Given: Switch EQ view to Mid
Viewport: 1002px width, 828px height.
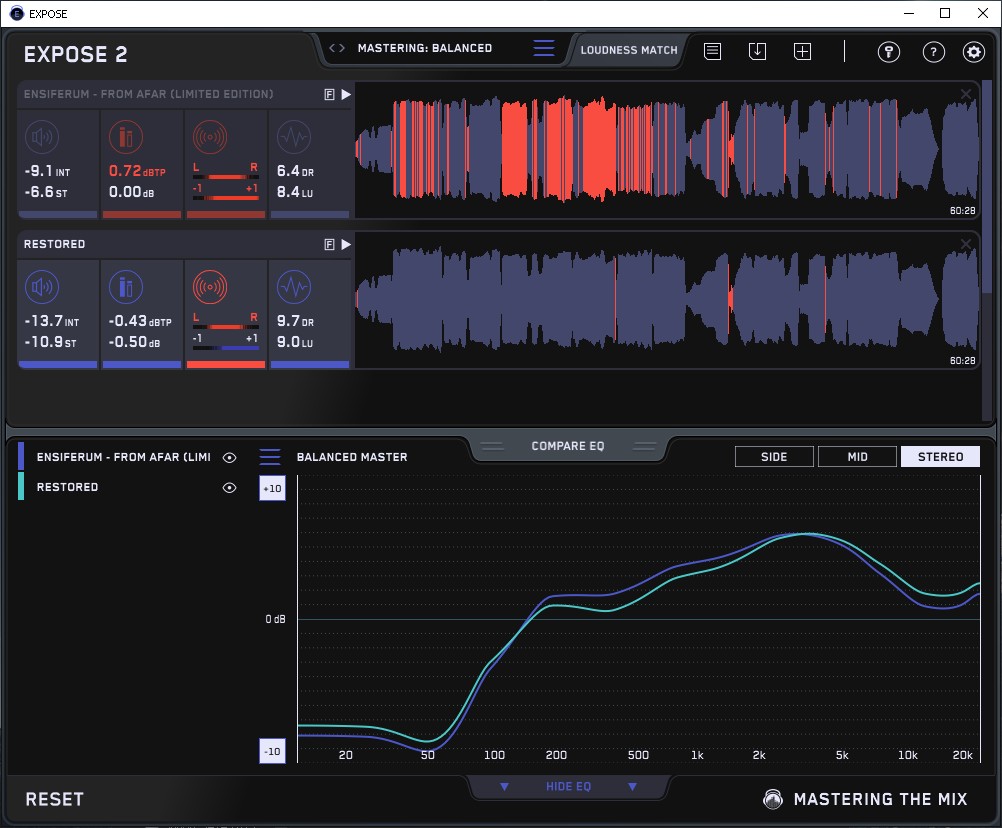Looking at the screenshot, I should click(857, 457).
